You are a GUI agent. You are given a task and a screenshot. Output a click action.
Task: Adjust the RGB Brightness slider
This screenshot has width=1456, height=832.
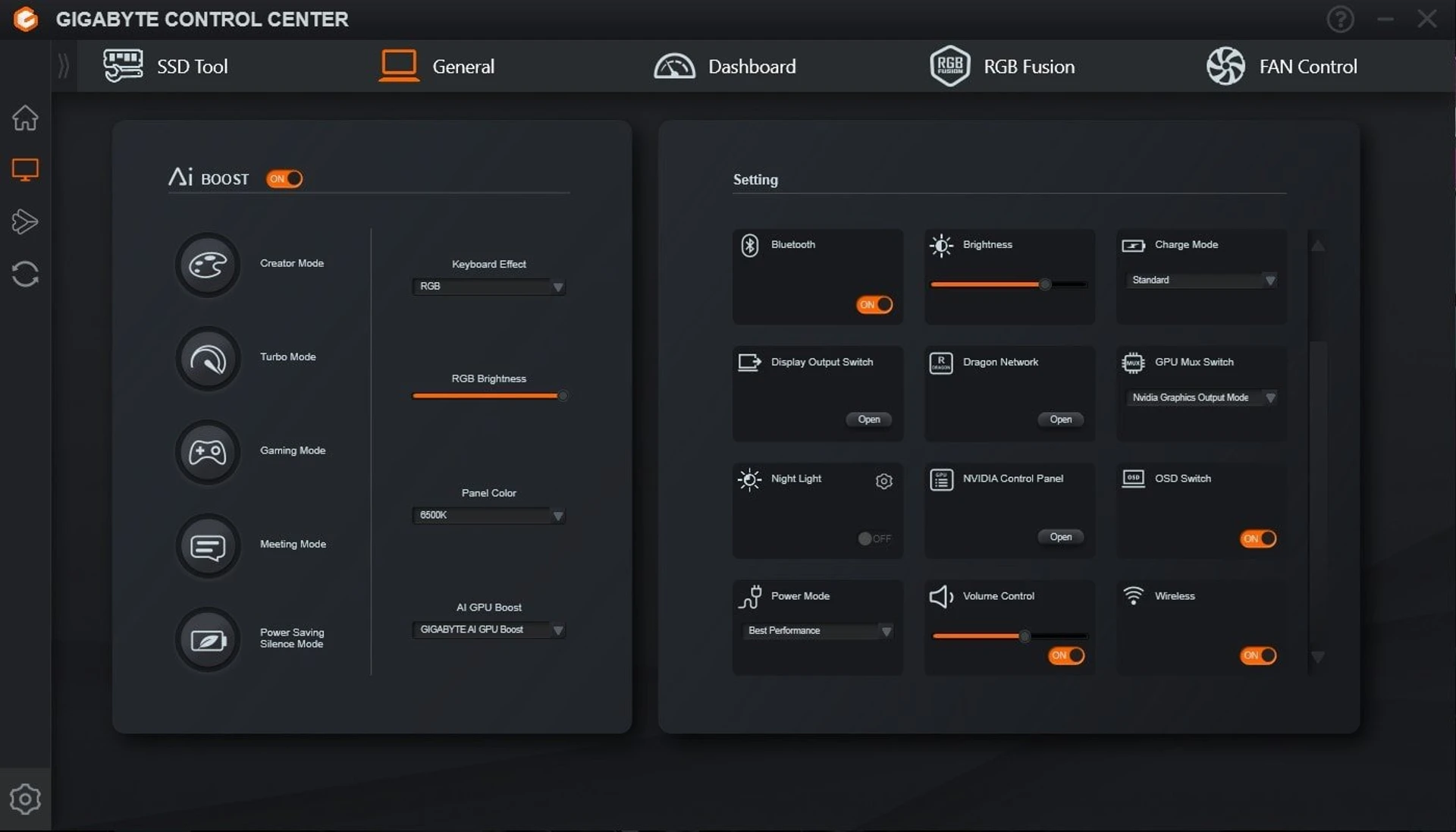tap(489, 396)
